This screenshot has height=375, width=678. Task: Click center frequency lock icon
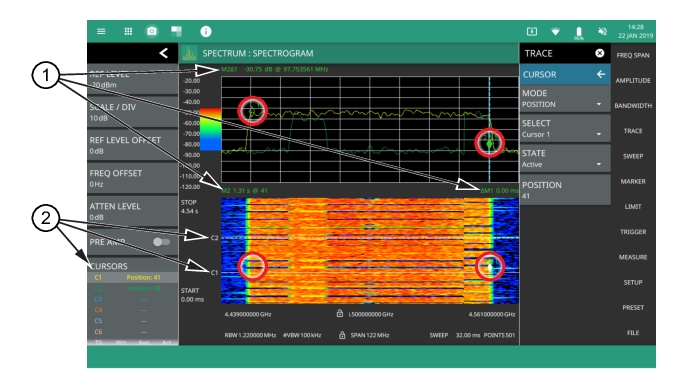(x=340, y=313)
